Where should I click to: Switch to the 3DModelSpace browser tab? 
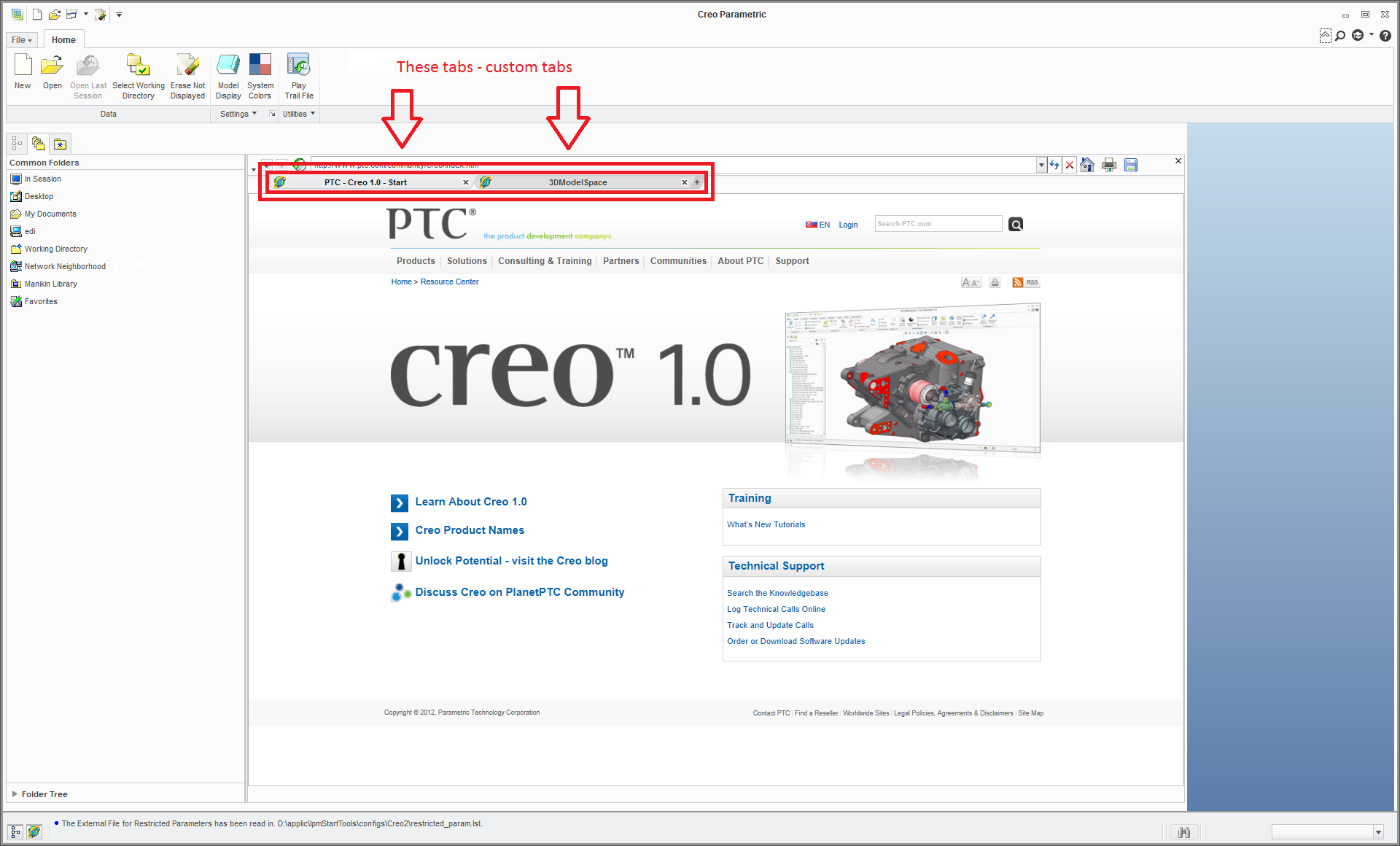tap(577, 182)
